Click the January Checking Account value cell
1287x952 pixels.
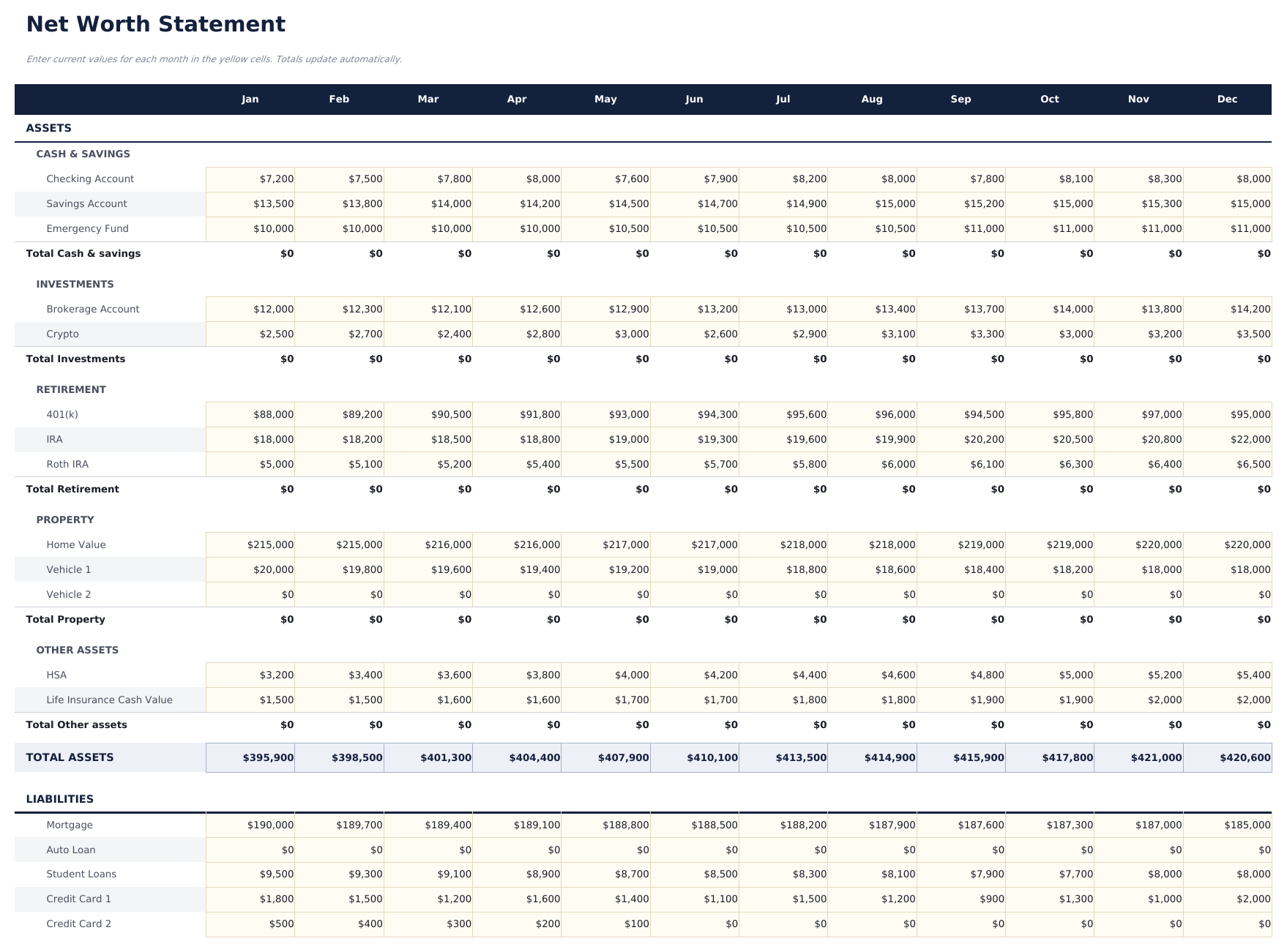coord(250,179)
